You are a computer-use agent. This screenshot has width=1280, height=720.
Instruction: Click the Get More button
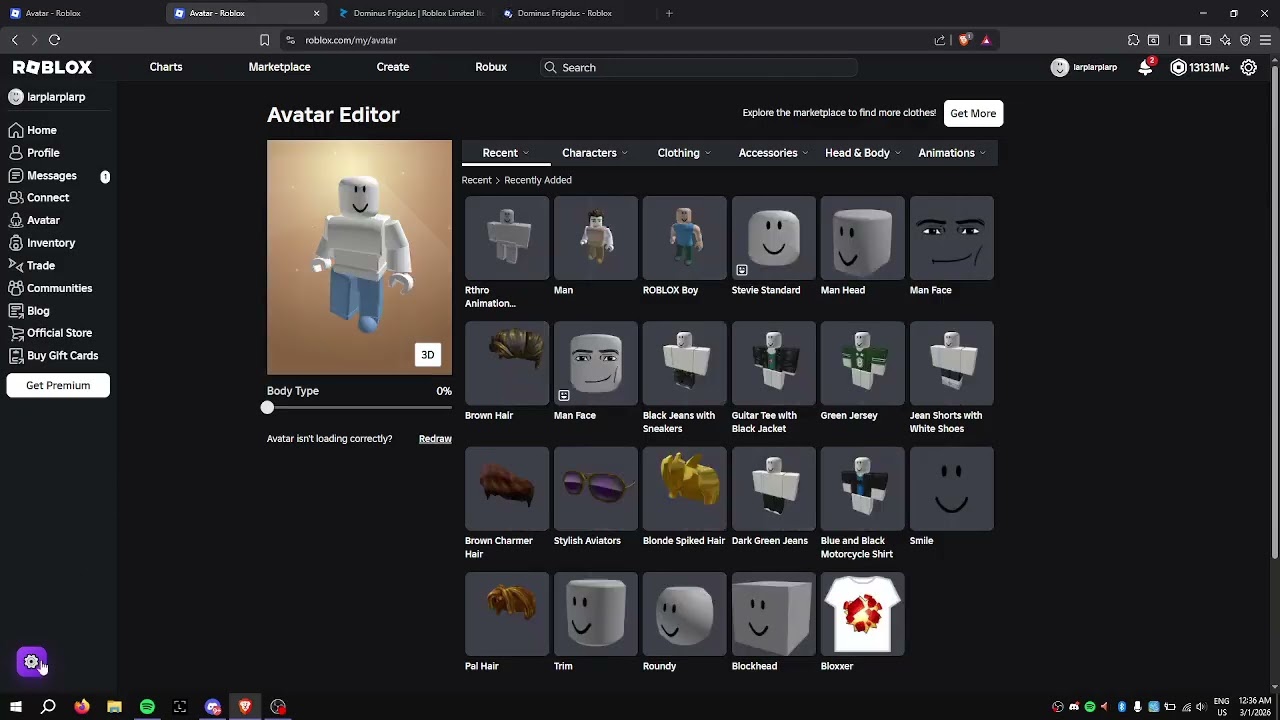pos(973,113)
